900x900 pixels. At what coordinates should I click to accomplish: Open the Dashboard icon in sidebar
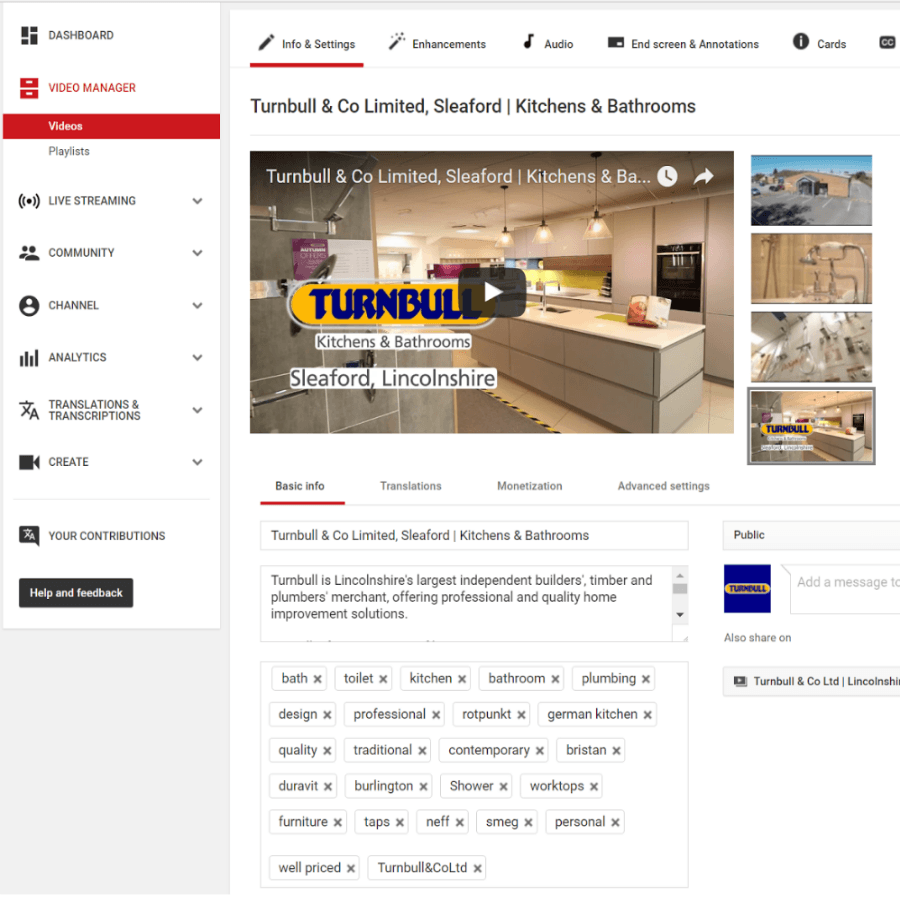(29, 35)
